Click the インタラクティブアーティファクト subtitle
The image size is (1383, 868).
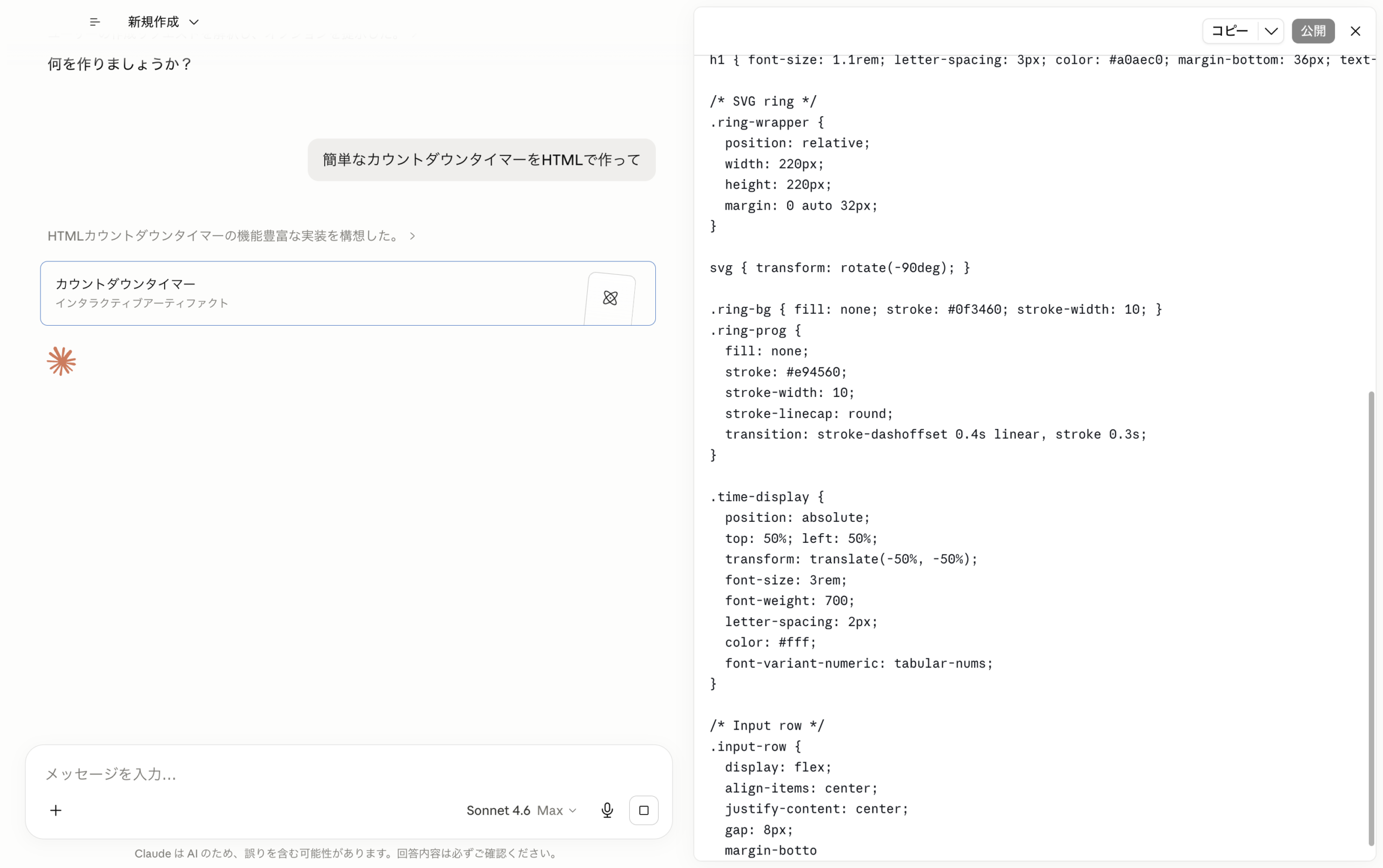[x=142, y=303]
